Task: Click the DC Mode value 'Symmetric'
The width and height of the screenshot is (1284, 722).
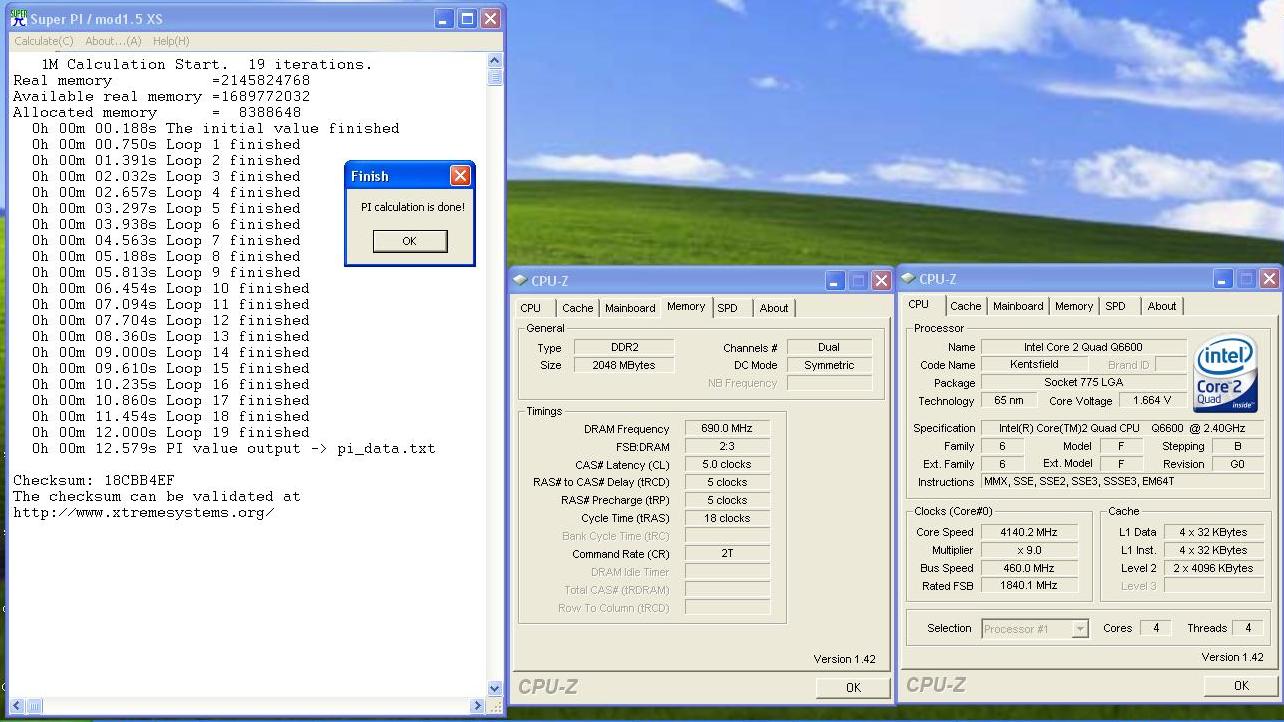Action: pos(829,365)
